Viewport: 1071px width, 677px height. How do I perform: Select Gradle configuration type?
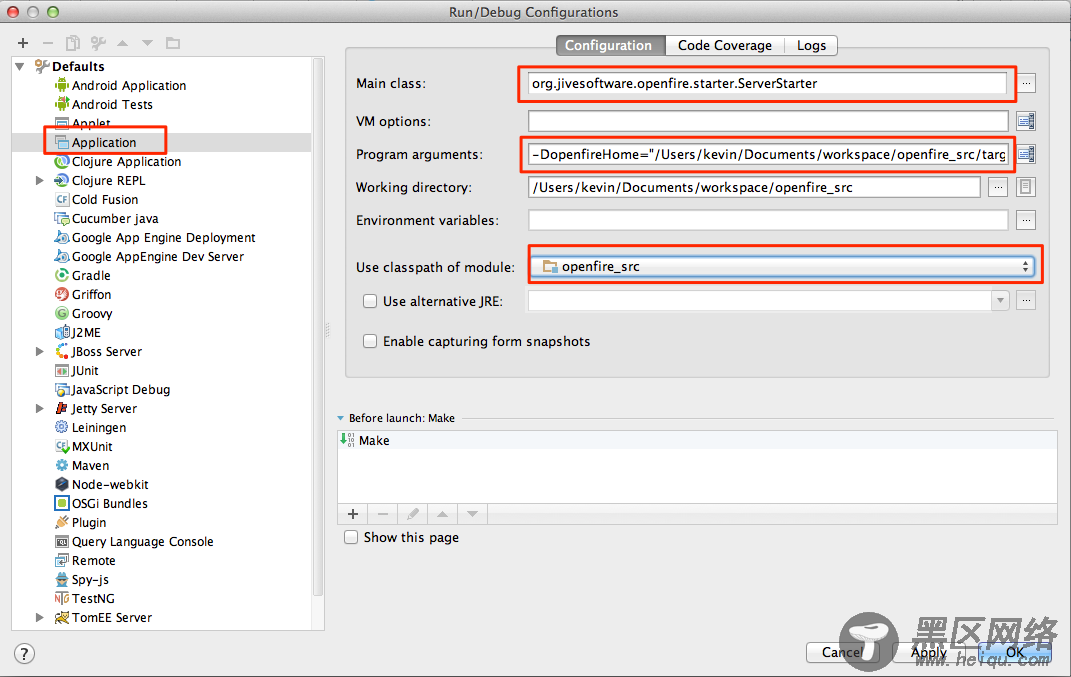pyautogui.click(x=91, y=275)
